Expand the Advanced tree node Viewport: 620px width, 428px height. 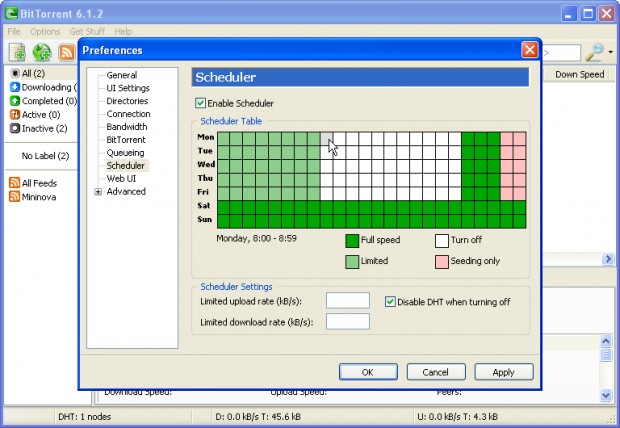pyautogui.click(x=98, y=192)
